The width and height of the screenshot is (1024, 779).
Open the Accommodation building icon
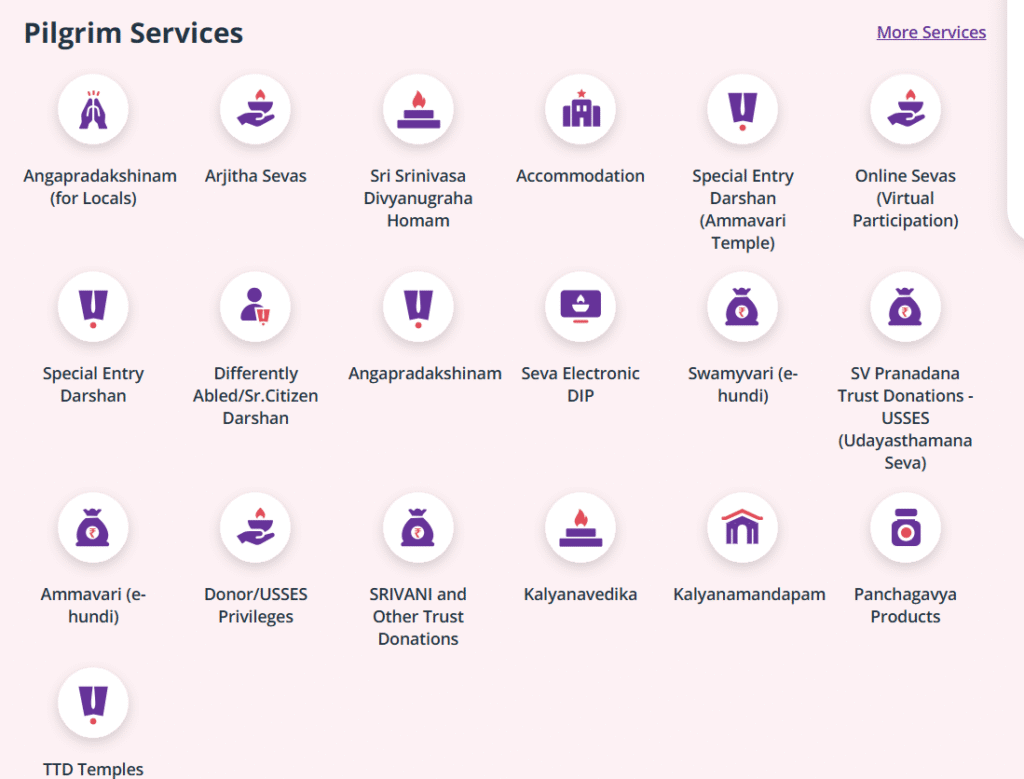(x=581, y=110)
